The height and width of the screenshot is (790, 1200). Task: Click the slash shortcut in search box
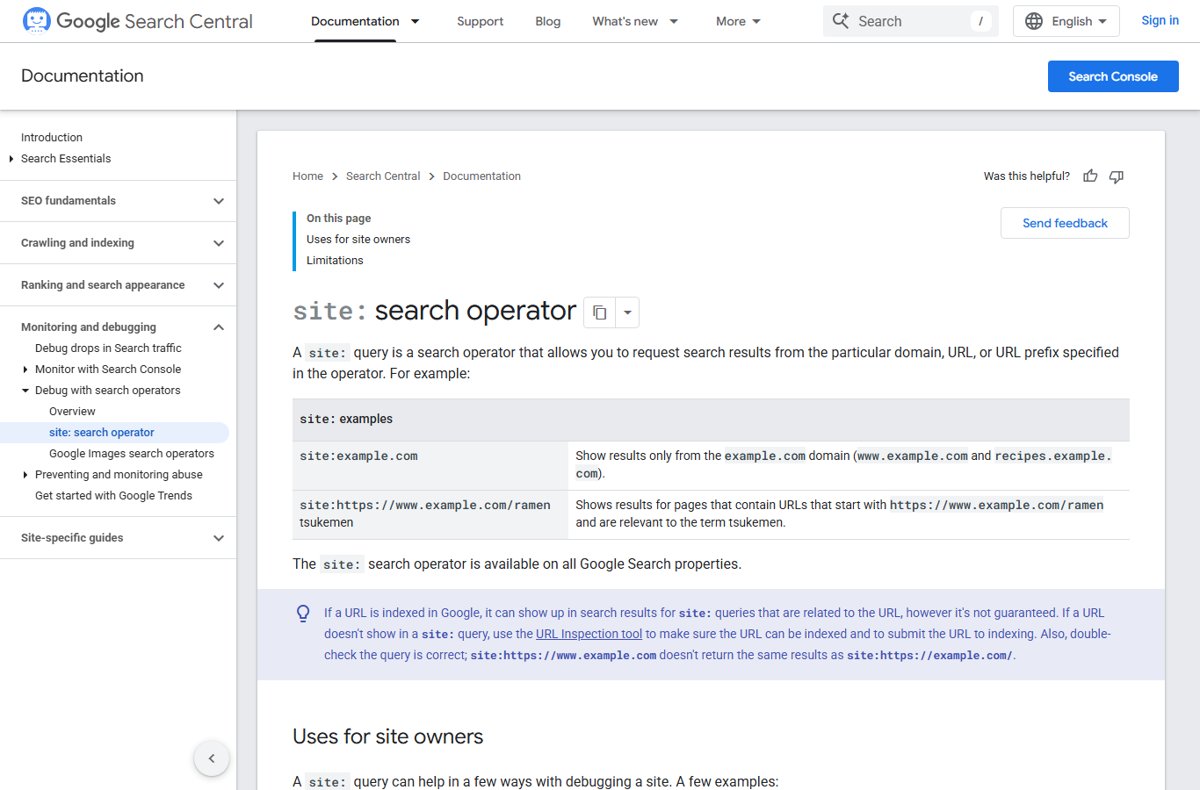[x=981, y=21]
